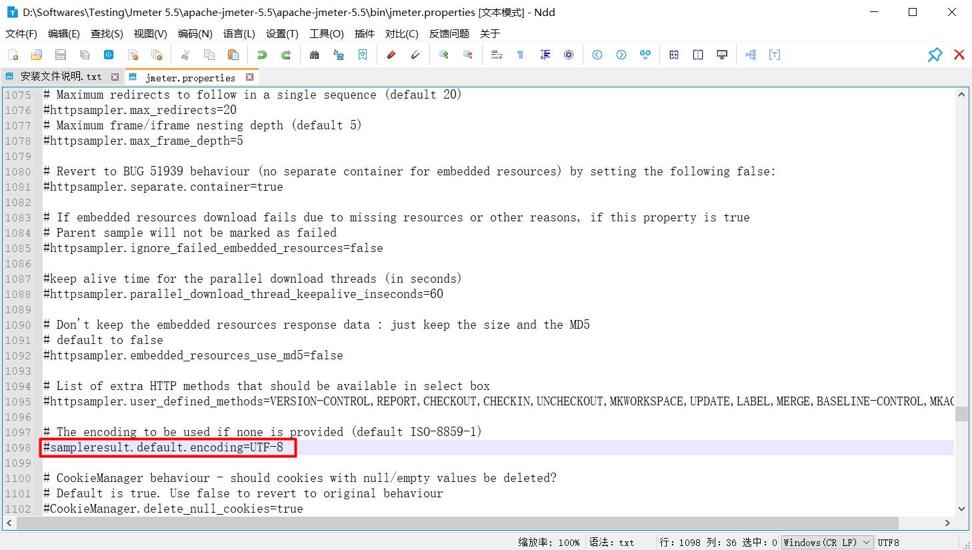Screen dimensions: 972x550
Task: Click the blue left-arrow navigation icon
Action: click(x=597, y=55)
